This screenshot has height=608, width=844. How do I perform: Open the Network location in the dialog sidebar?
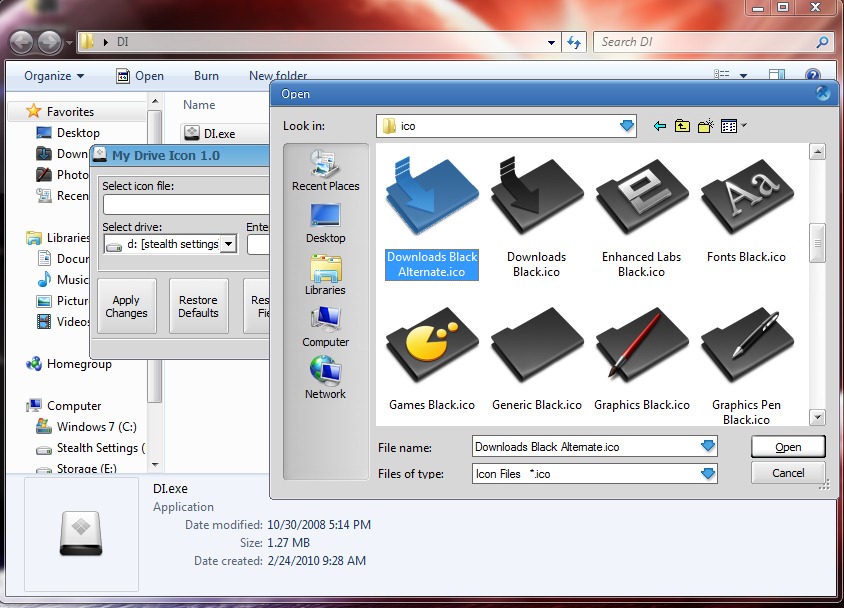tap(325, 378)
